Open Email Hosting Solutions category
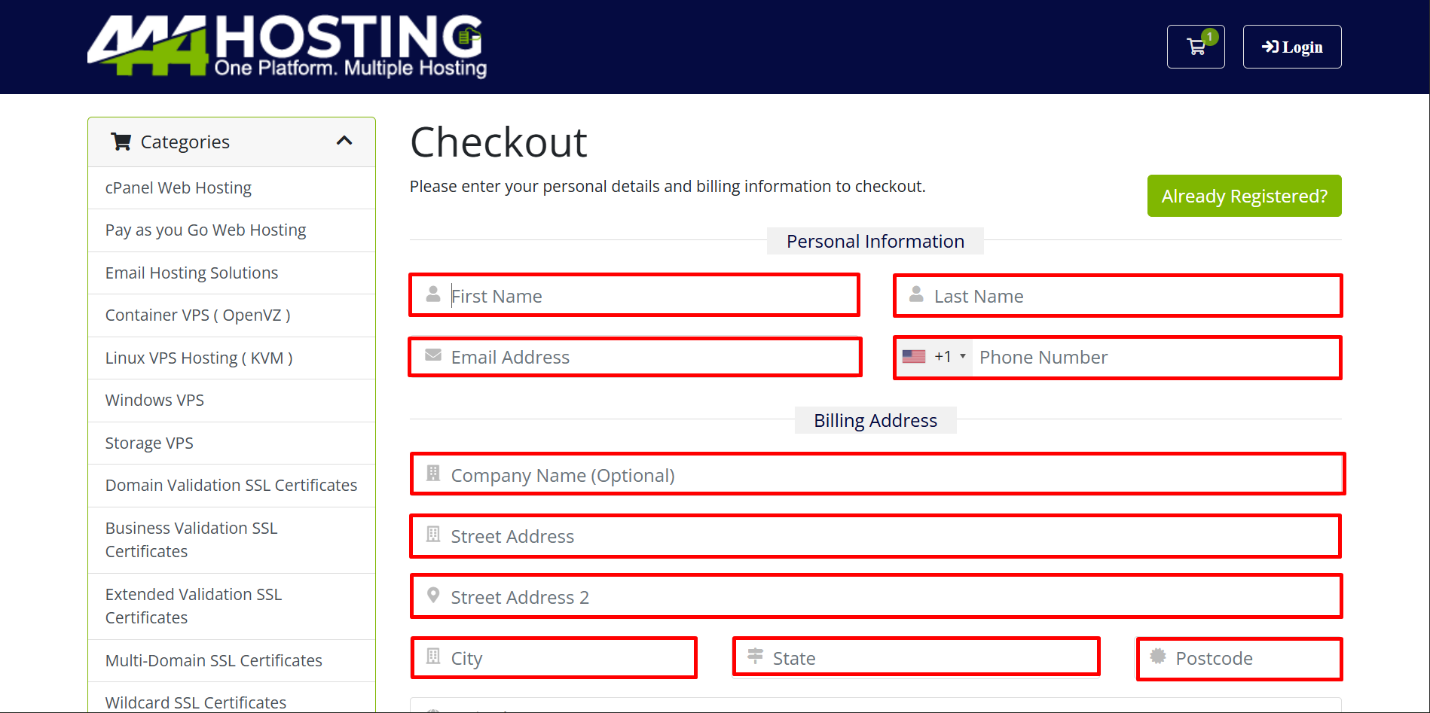The image size is (1430, 713). 191,273
